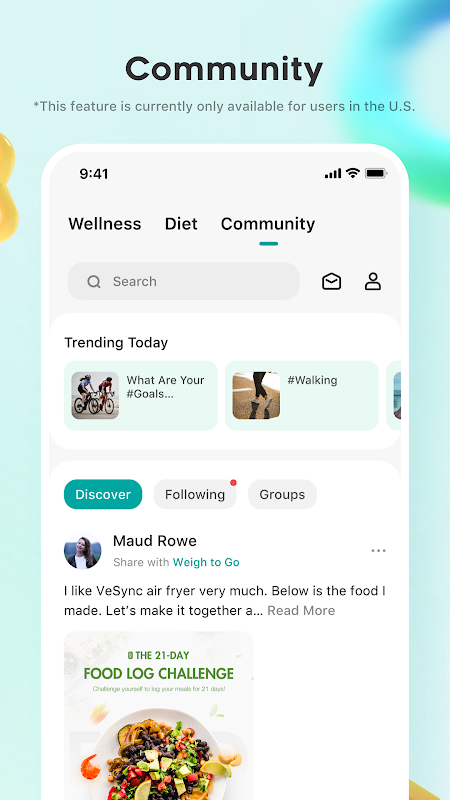Click the Search input field
Viewport: 450px width, 800px height.
pos(184,281)
